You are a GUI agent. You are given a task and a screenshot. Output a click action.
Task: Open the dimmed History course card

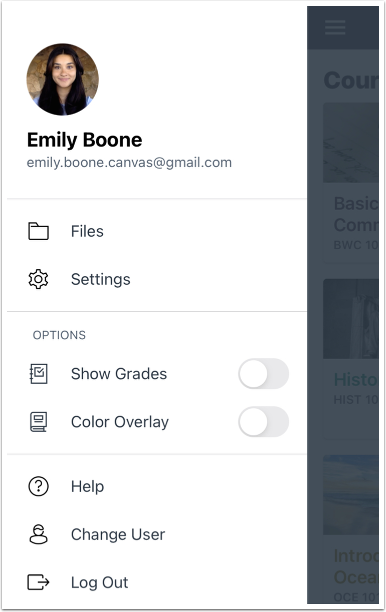351,359
